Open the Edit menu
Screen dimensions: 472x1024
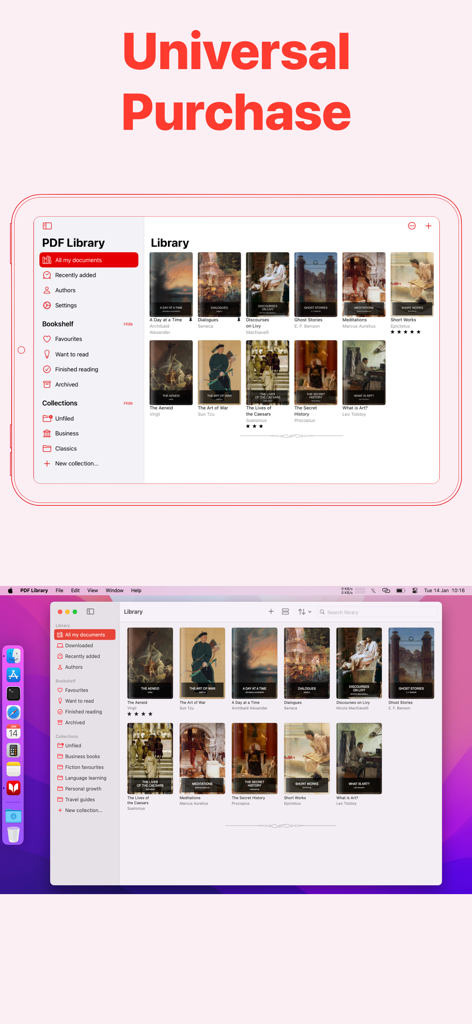point(75,590)
